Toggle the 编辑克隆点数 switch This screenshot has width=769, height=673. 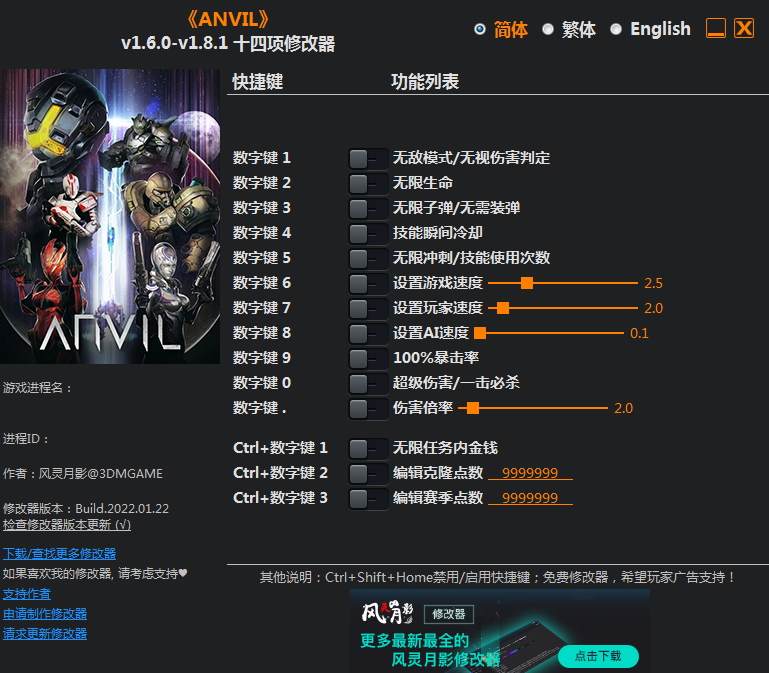click(x=368, y=473)
